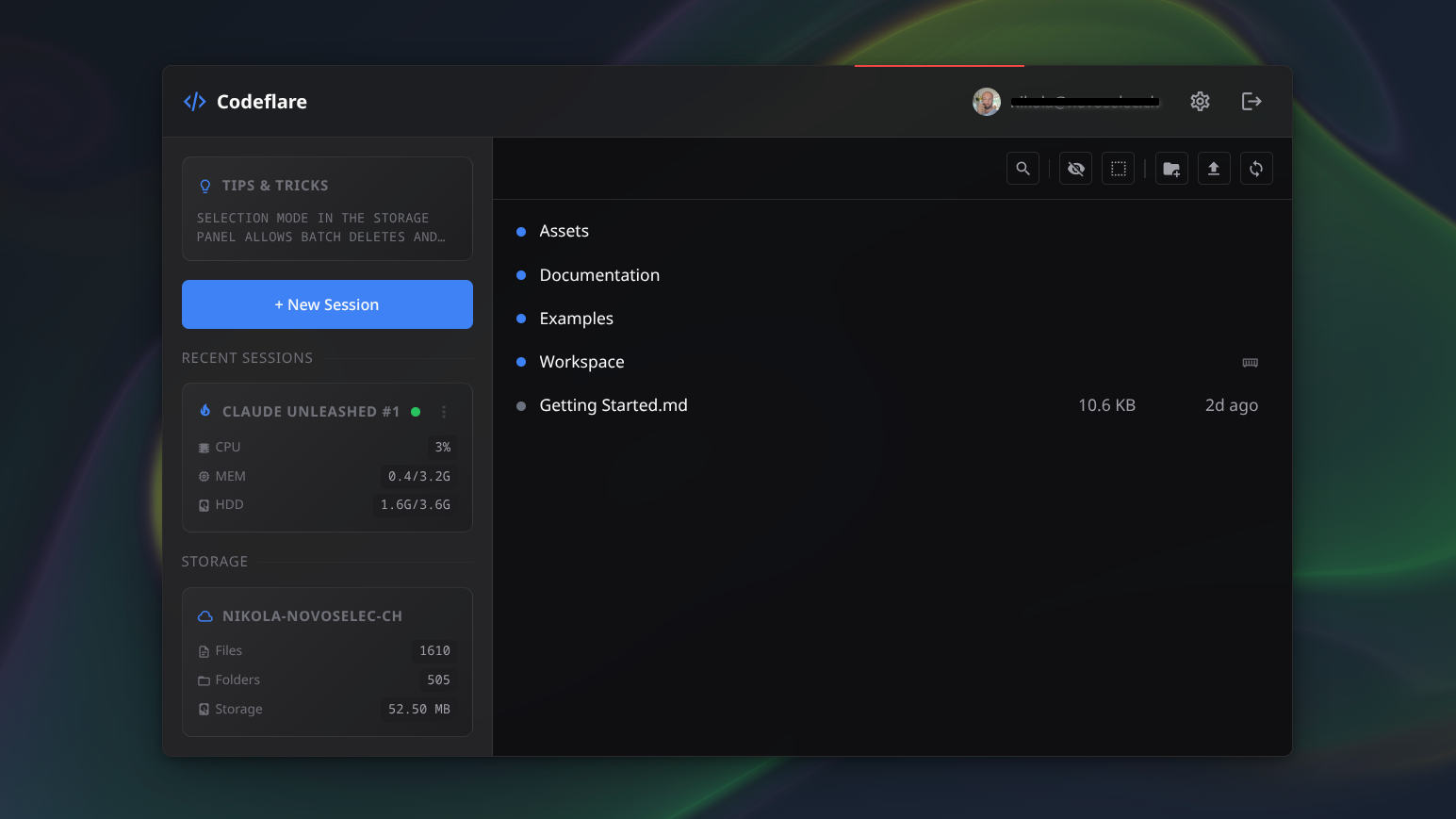
Task: Click the gray bullet next to Getting Started.md
Action: pyautogui.click(x=521, y=406)
